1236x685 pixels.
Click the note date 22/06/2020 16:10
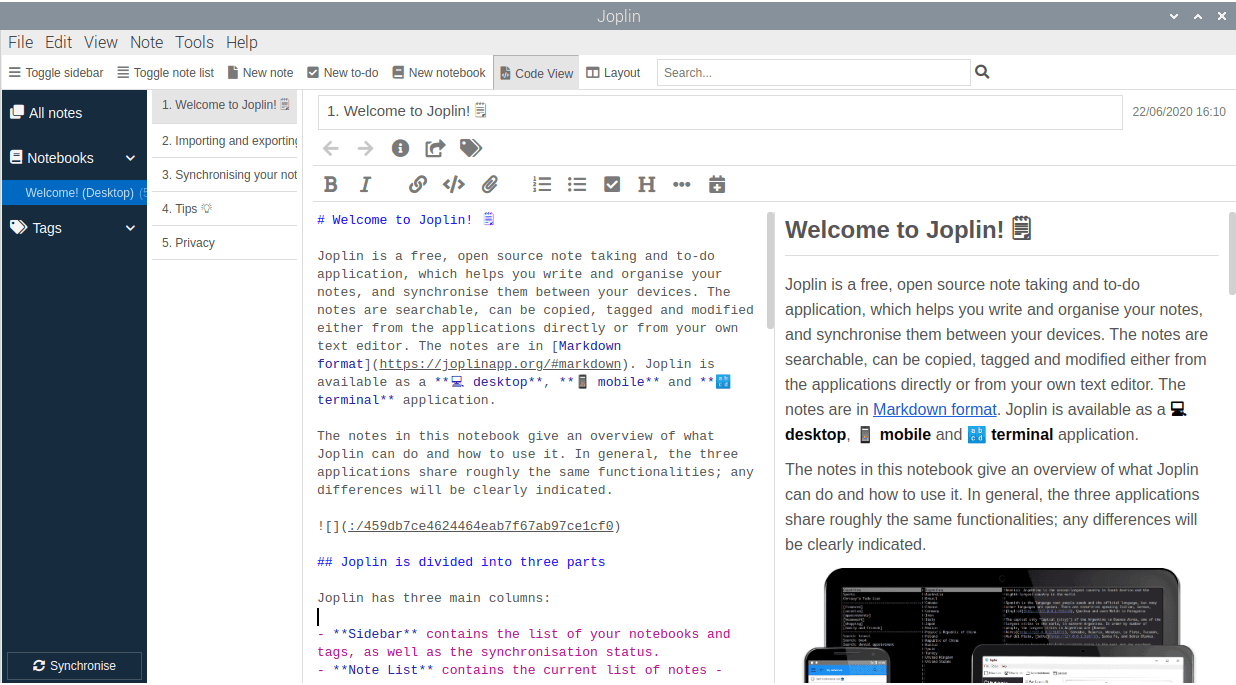point(1179,112)
